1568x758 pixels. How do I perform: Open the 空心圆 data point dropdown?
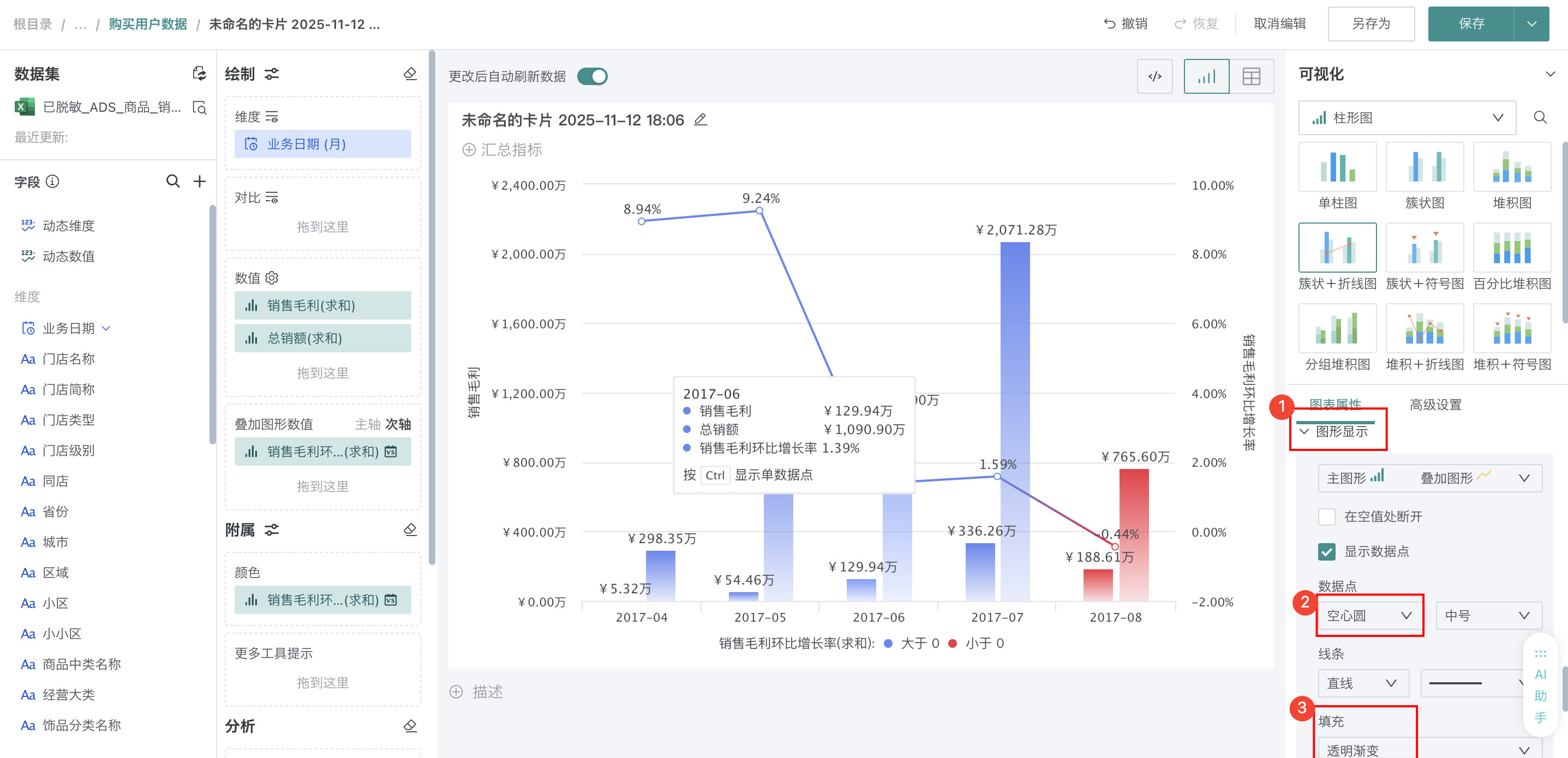point(1369,616)
